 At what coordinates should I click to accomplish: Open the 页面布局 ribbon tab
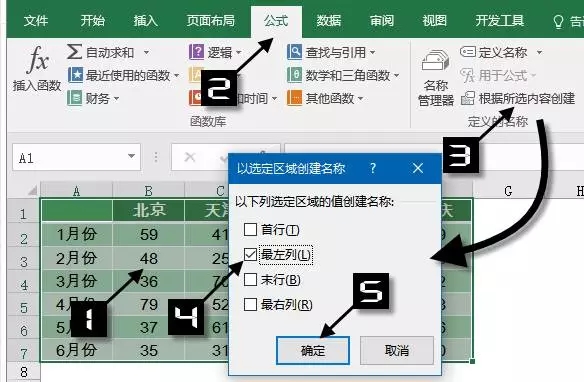tap(211, 20)
